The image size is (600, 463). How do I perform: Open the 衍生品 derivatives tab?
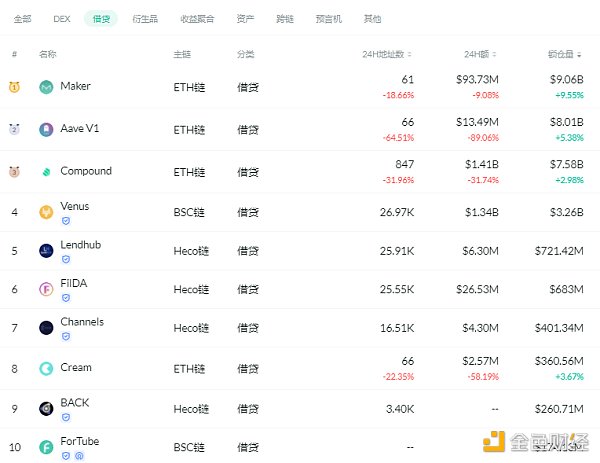[x=145, y=19]
